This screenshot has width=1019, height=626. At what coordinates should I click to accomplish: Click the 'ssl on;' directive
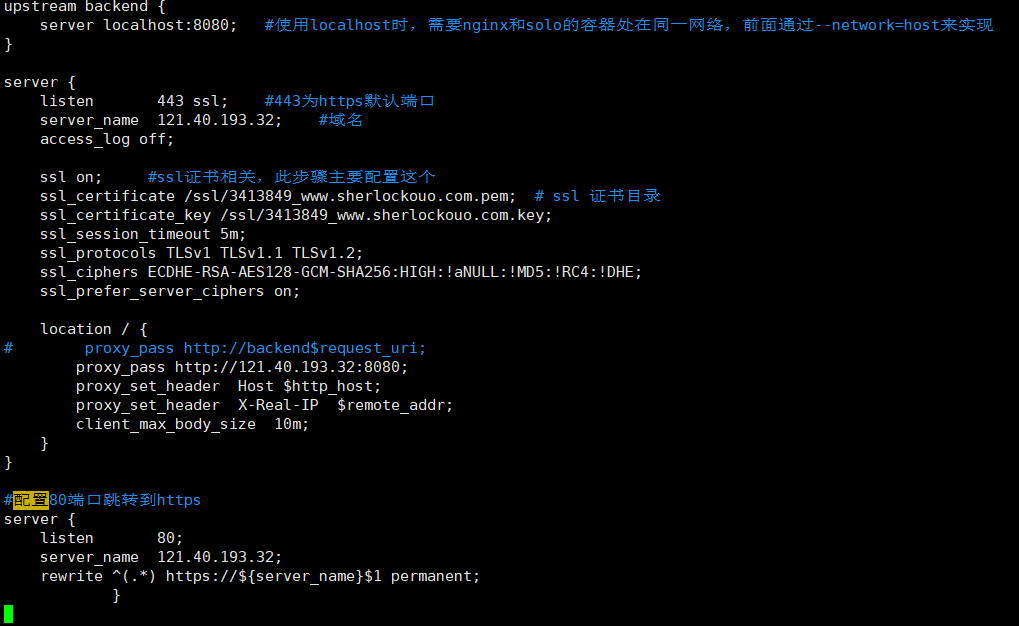[72, 177]
